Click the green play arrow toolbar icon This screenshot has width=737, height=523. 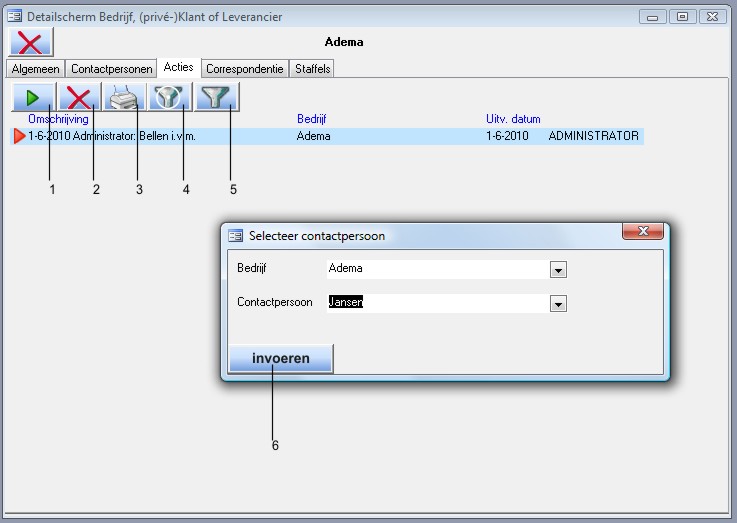(x=33, y=97)
